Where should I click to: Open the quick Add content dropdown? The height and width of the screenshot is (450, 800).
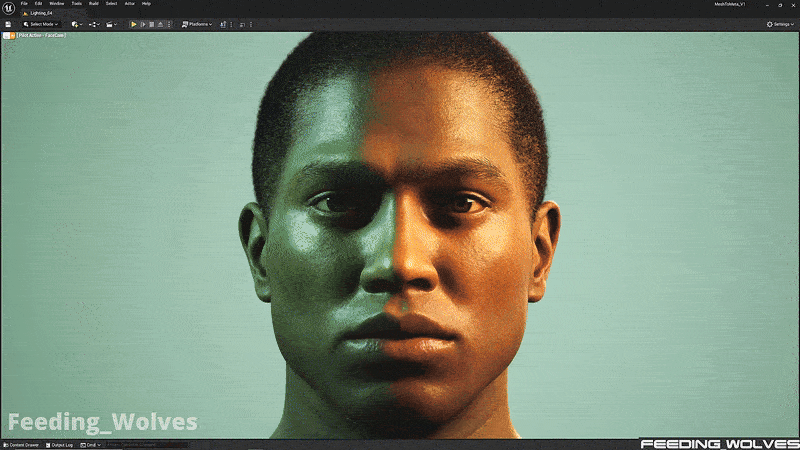(77, 24)
